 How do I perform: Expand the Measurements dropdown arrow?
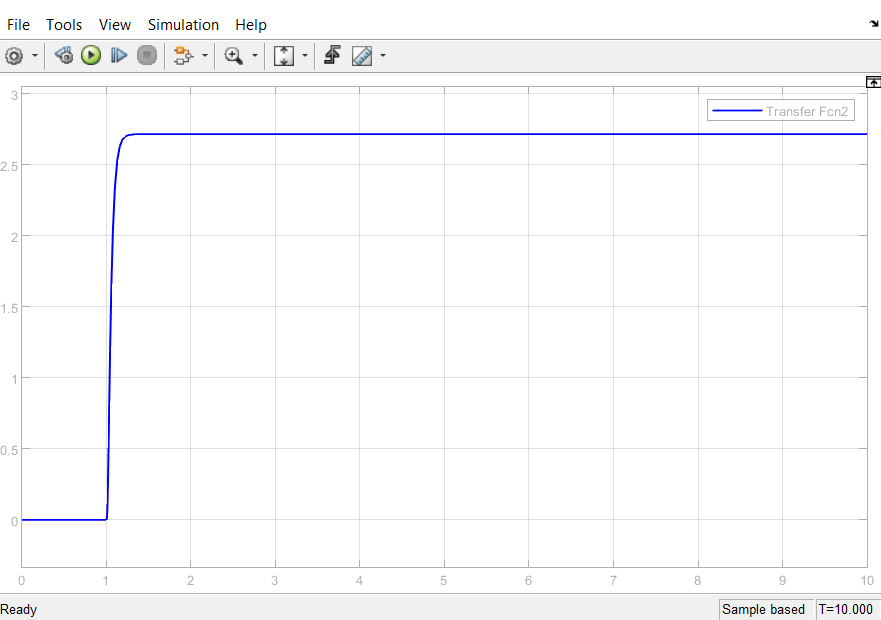pos(383,56)
